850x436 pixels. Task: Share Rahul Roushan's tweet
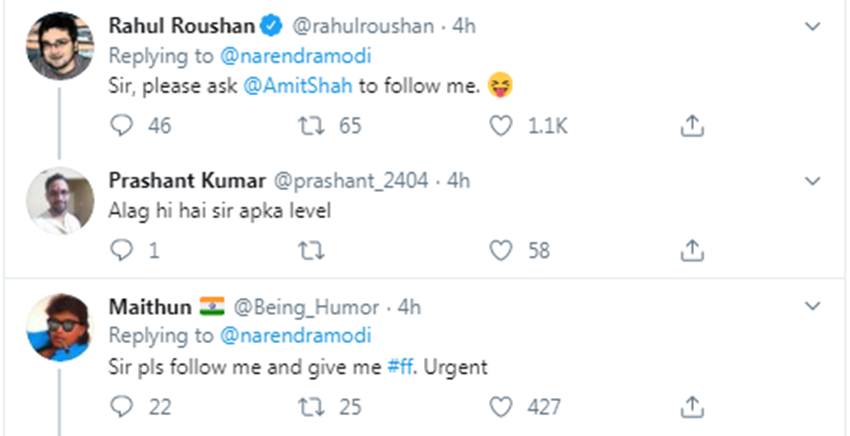(x=690, y=126)
